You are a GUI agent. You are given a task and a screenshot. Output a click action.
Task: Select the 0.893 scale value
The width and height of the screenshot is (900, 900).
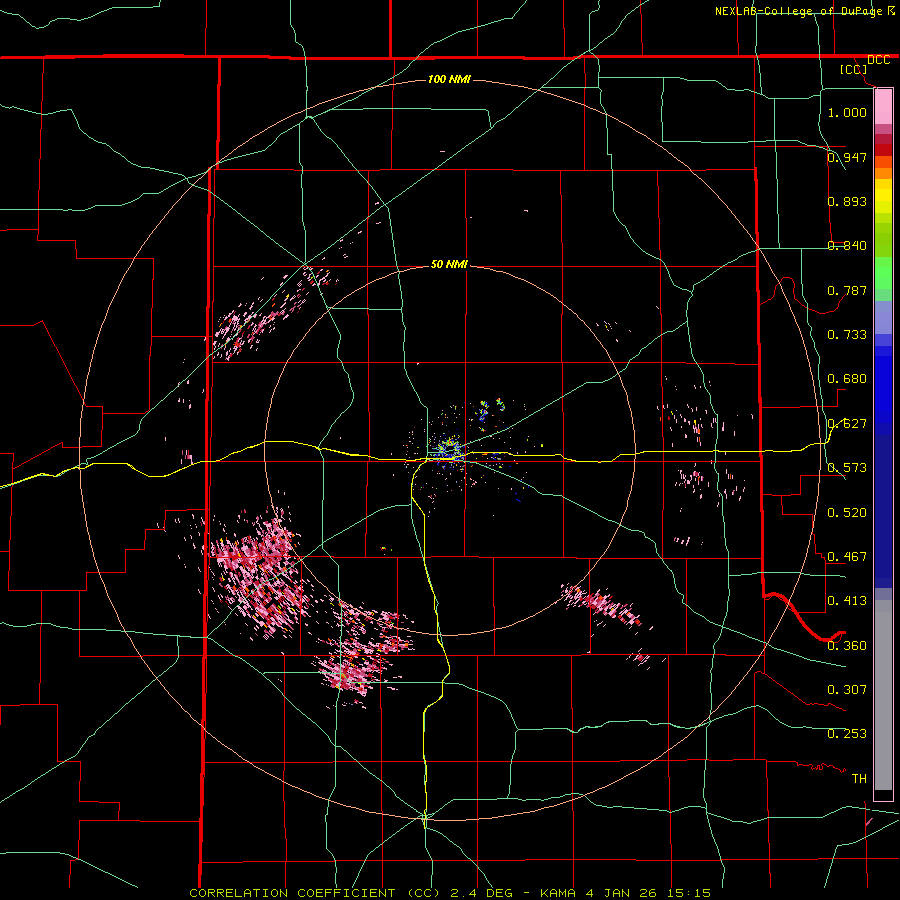(847, 201)
